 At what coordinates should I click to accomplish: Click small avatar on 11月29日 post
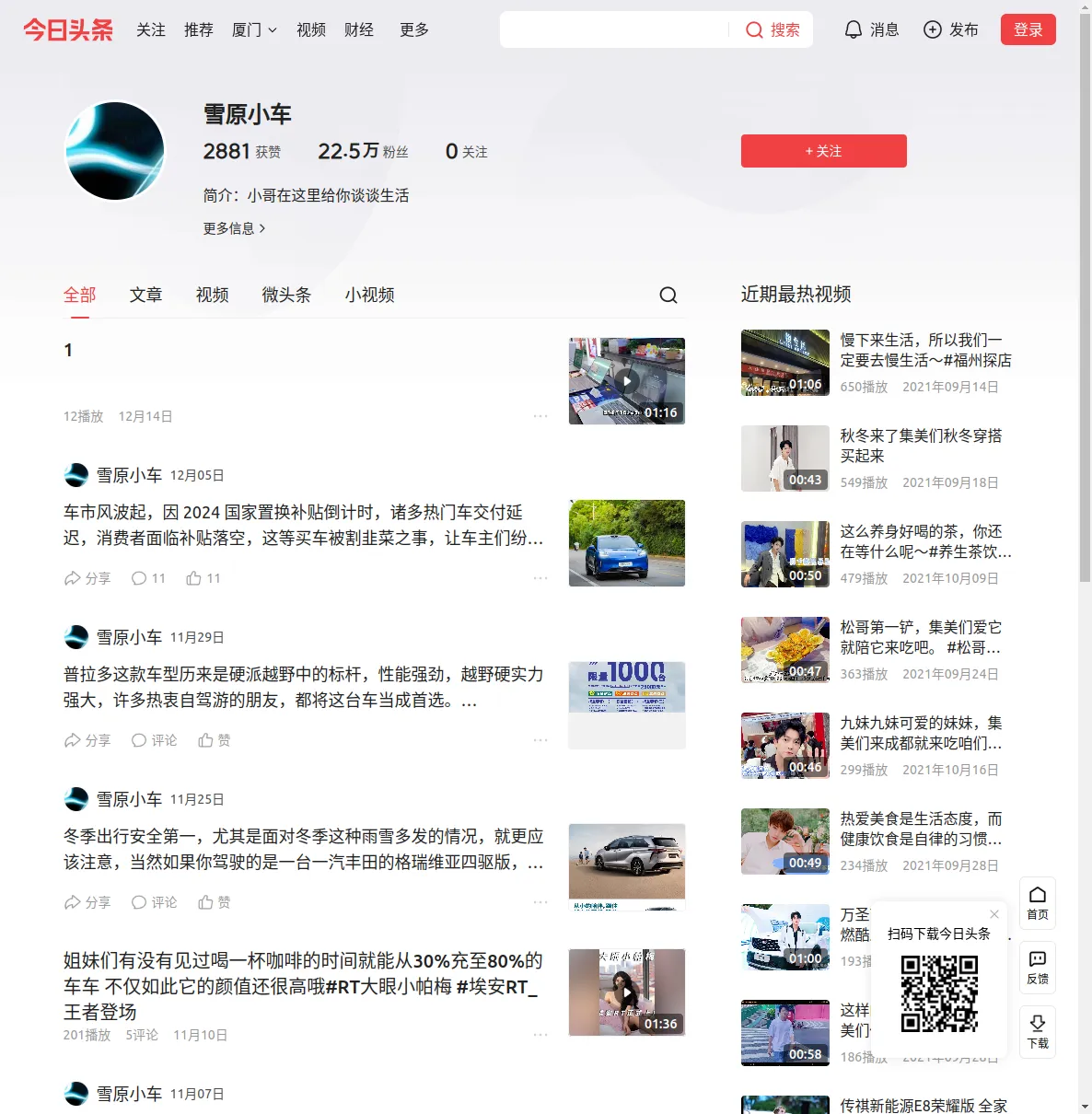pyautogui.click(x=76, y=637)
